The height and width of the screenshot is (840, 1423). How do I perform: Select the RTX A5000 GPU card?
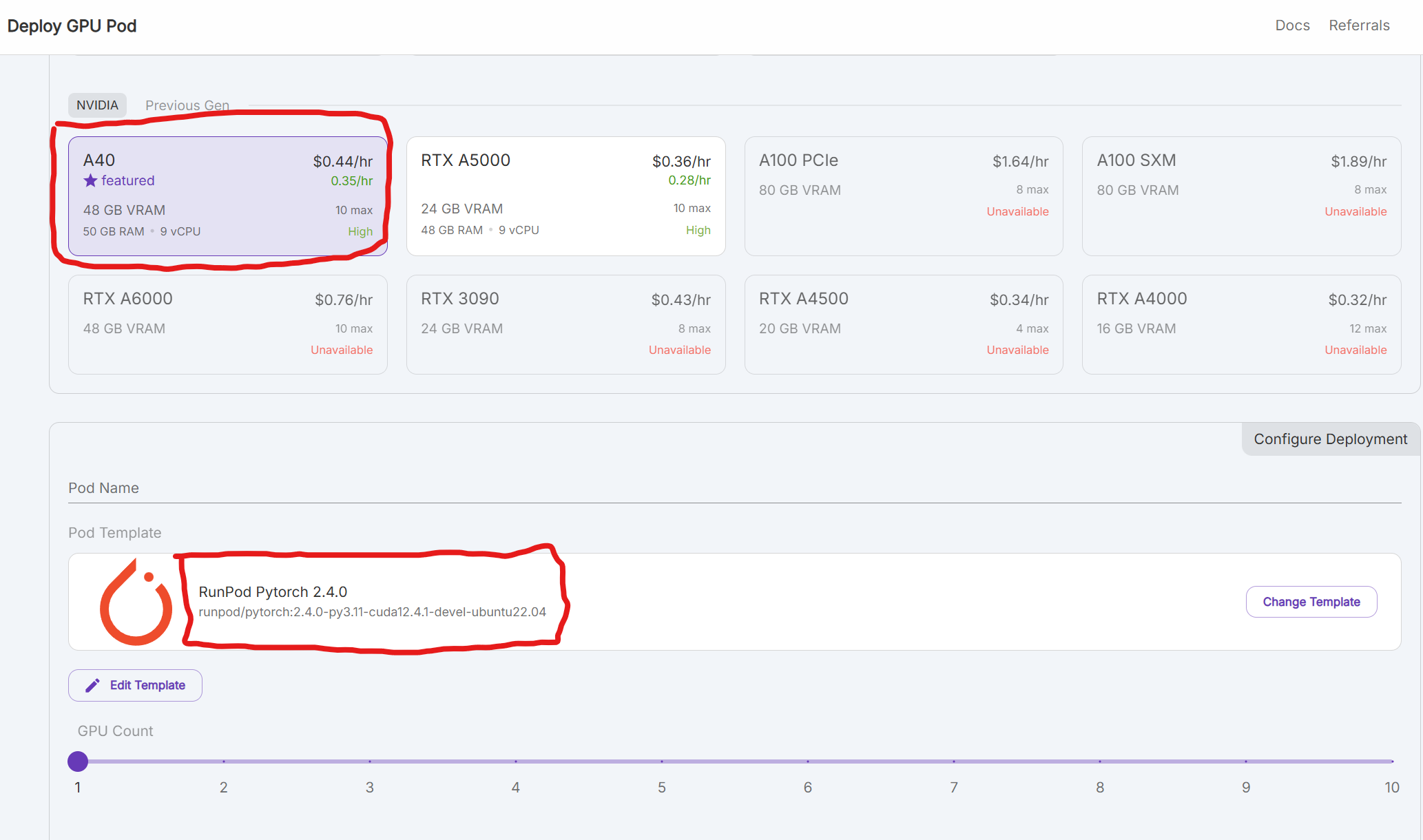[x=565, y=196]
